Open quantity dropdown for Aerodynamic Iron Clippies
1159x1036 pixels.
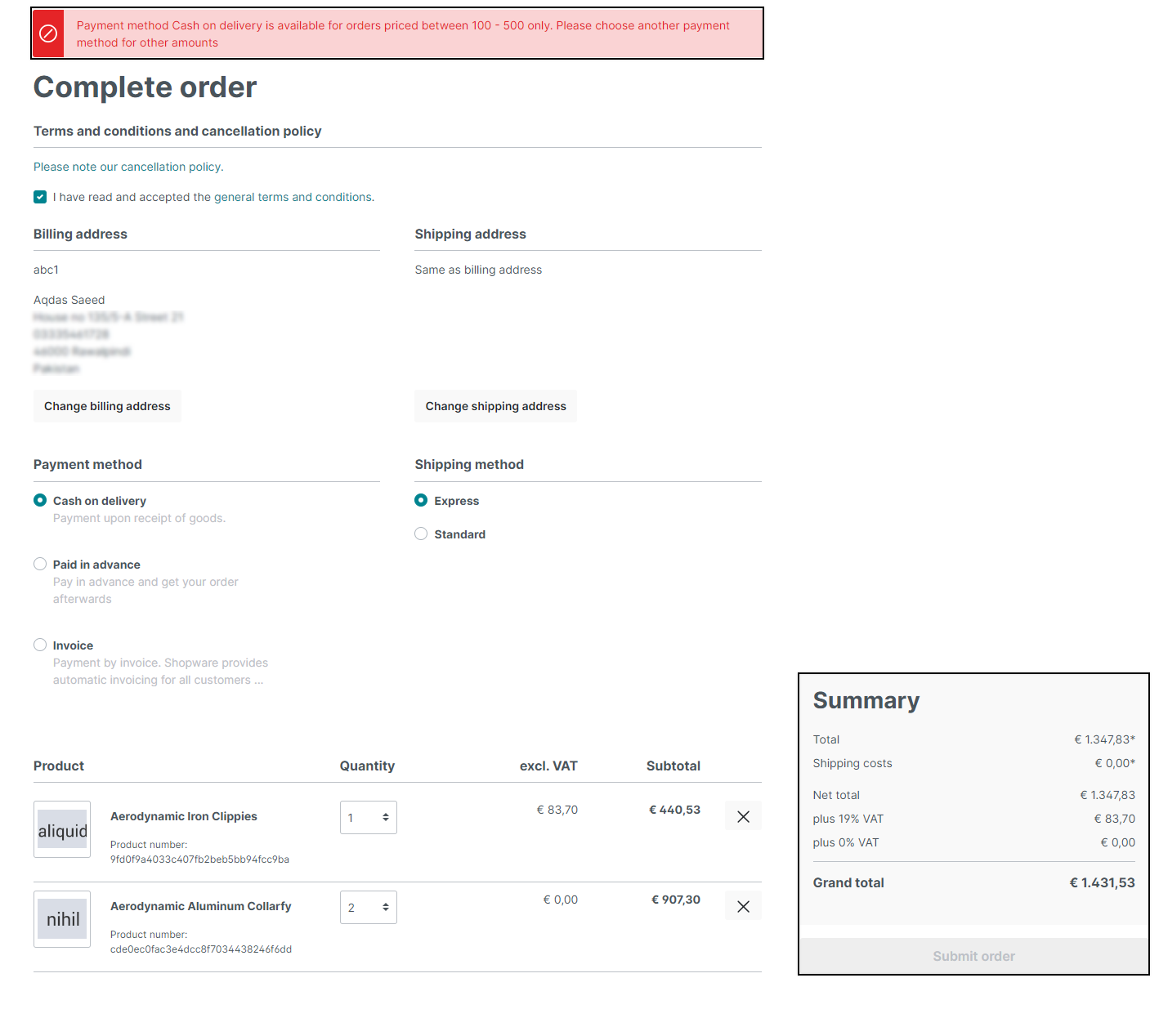click(369, 817)
